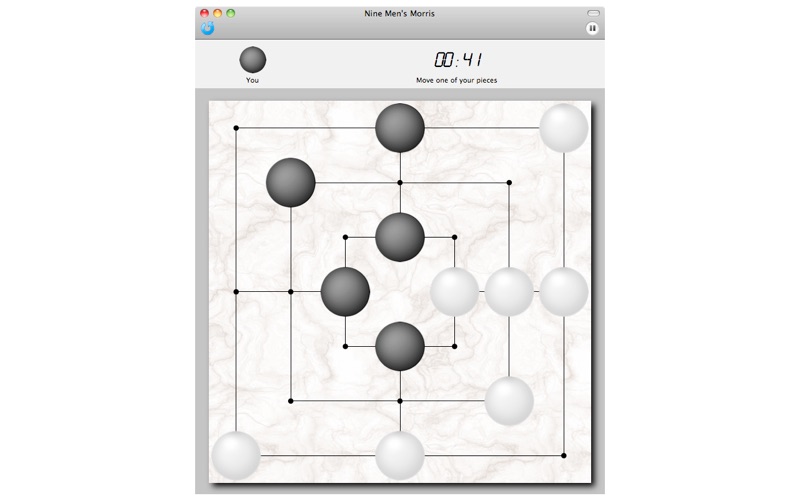The image size is (800, 500).
Task: Select dark piece at inner square bottom middle
Action: point(400,346)
